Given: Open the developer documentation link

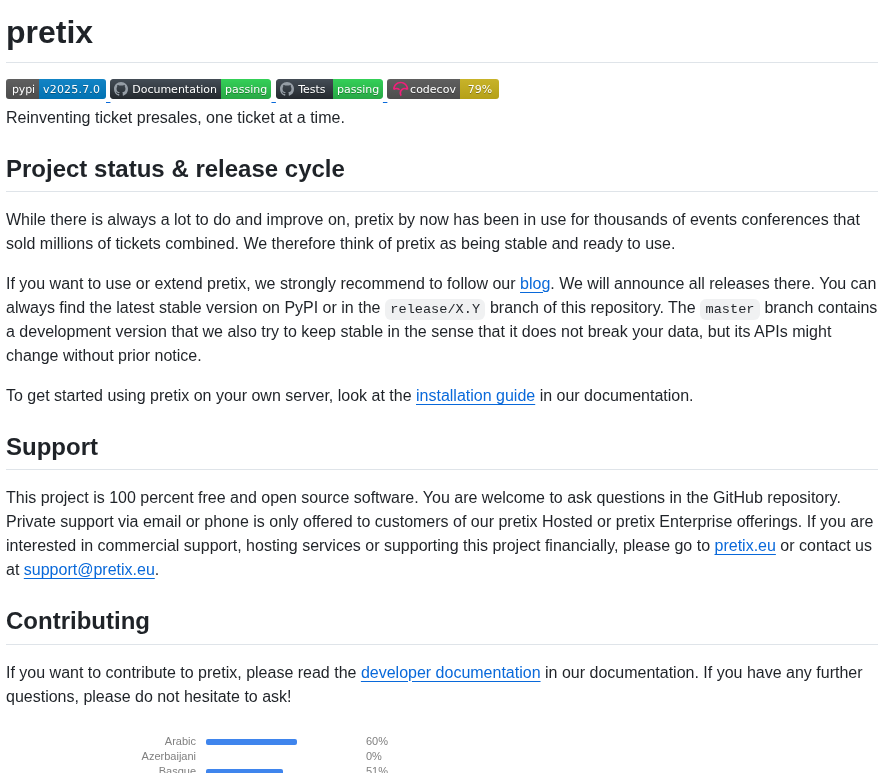Looking at the screenshot, I should (x=451, y=673).
